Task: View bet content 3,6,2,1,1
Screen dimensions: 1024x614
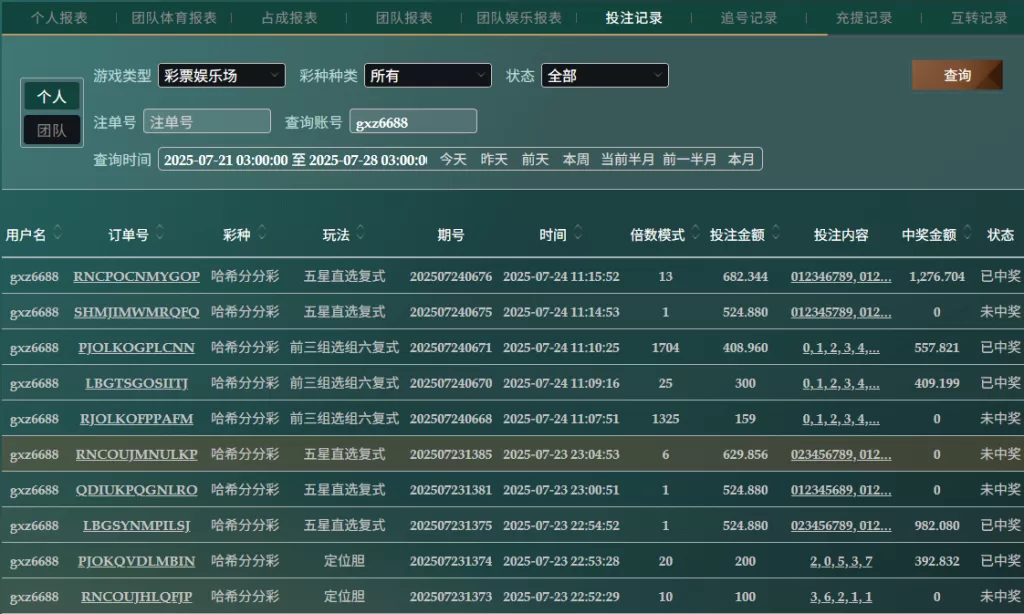Action: [841, 597]
